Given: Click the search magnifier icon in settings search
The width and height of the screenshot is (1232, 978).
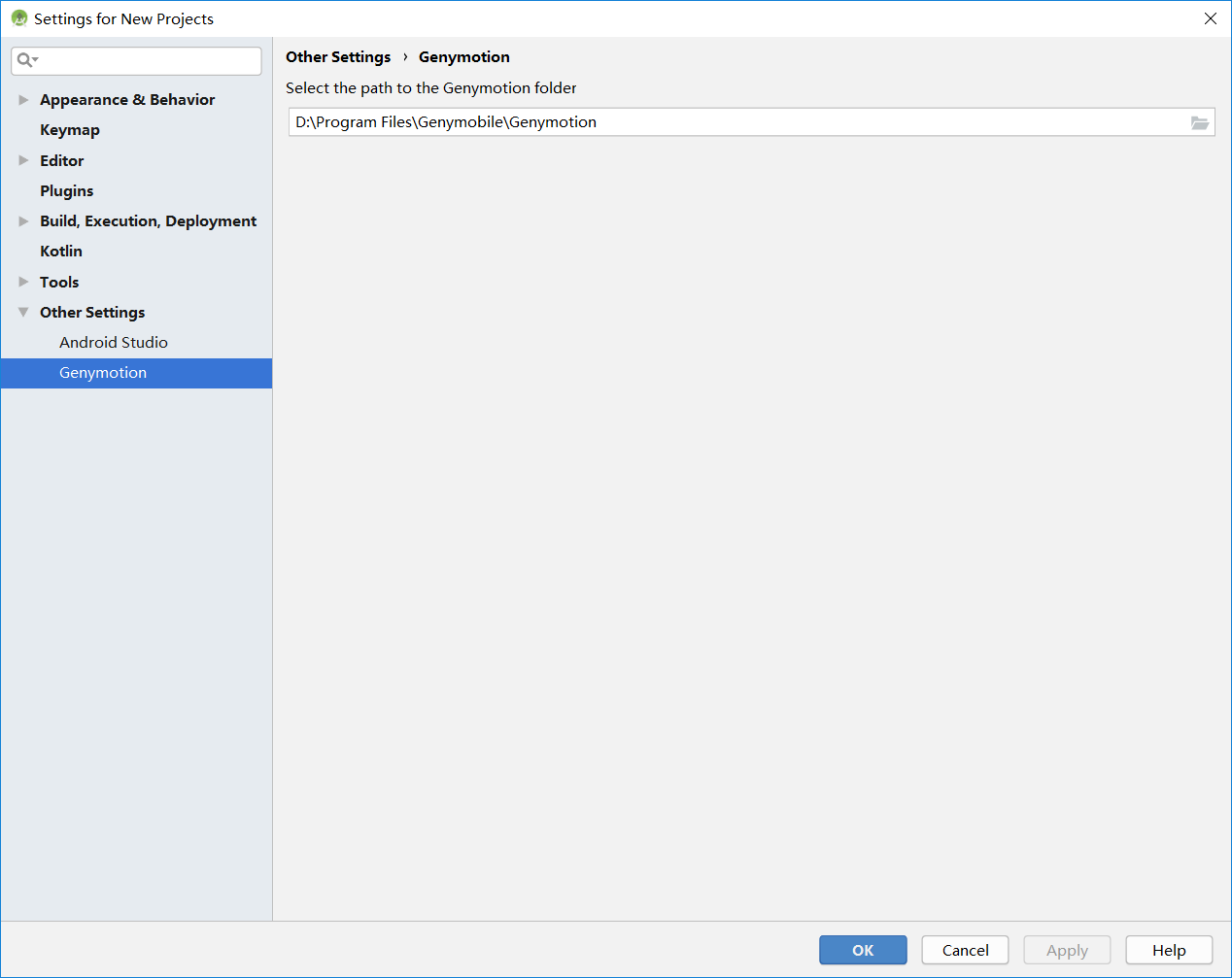Looking at the screenshot, I should 25,60.
